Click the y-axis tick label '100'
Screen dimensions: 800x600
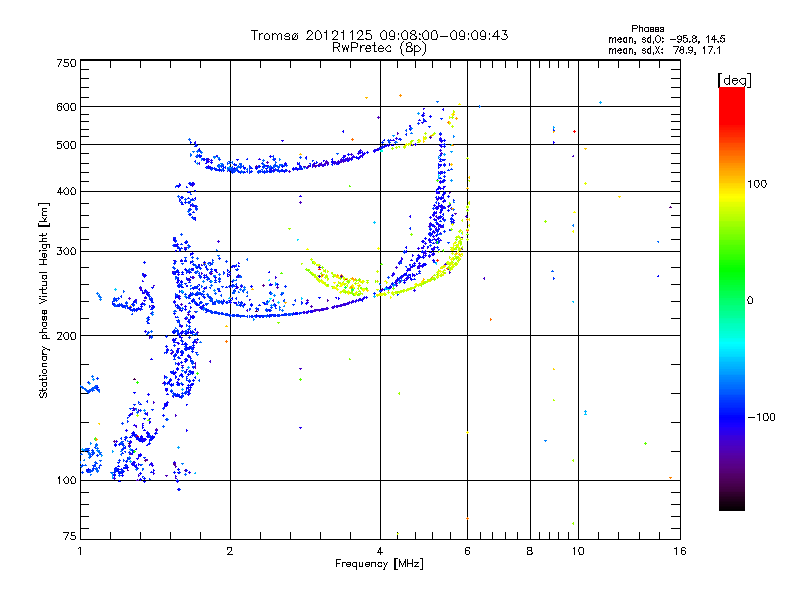66,481
